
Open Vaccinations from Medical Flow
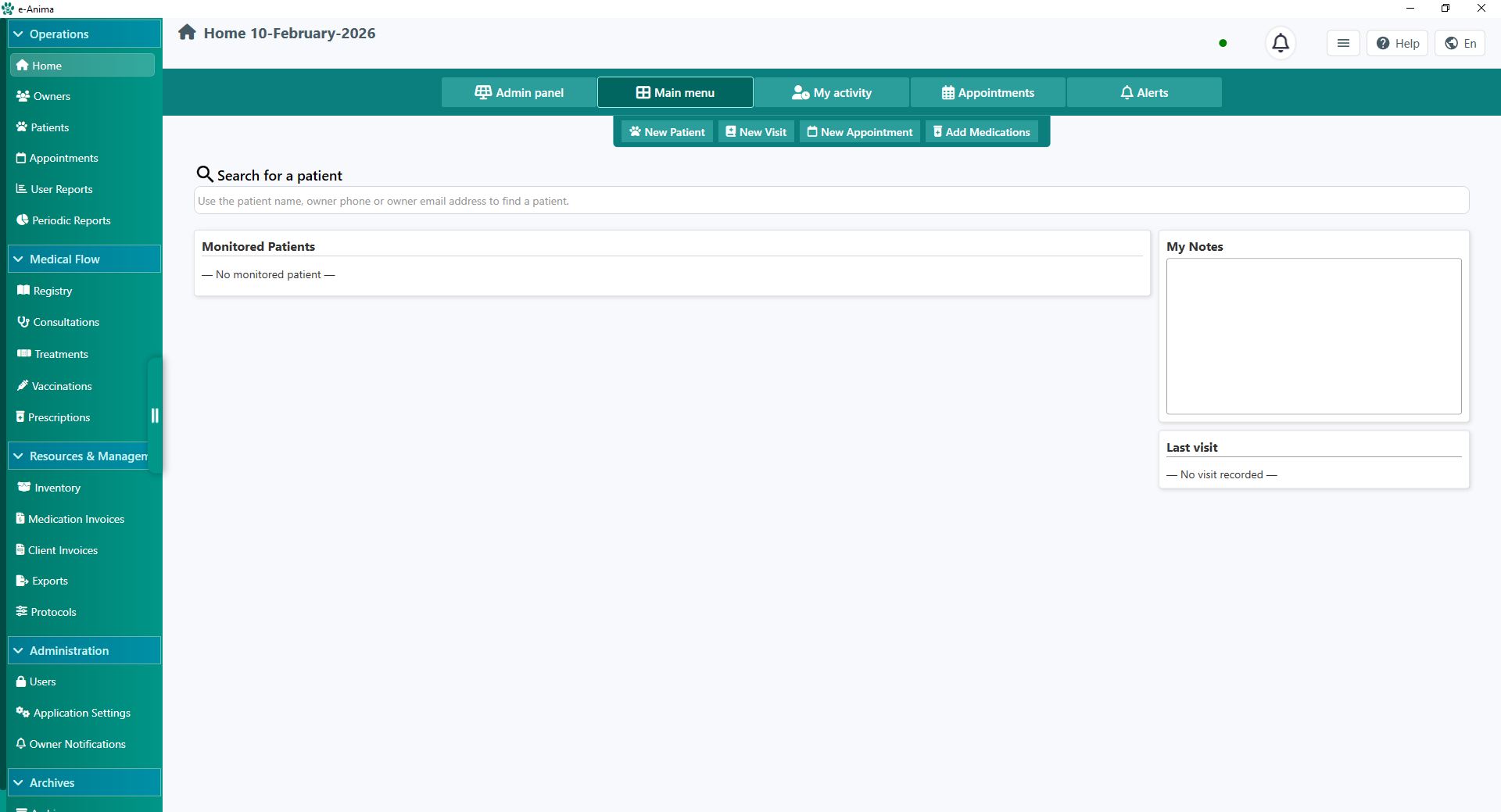click(x=62, y=386)
